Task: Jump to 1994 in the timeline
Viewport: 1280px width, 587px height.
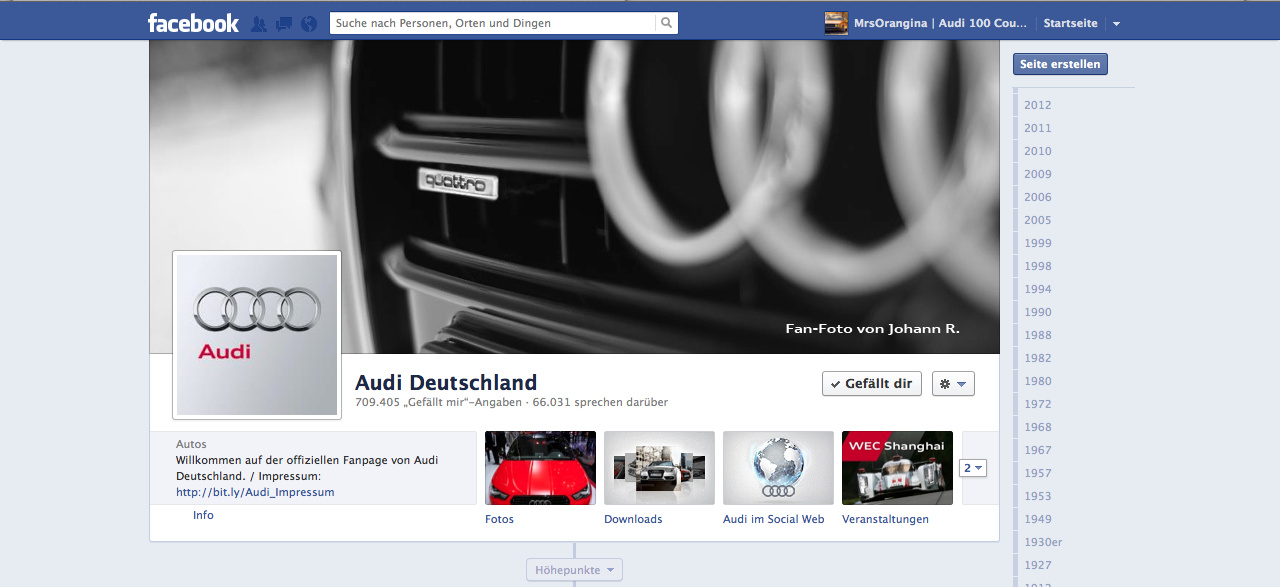Action: tap(1037, 289)
